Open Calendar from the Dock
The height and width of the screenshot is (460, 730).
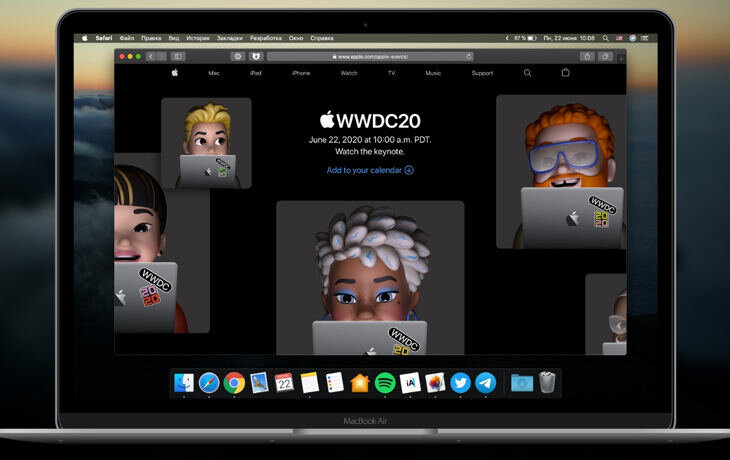pos(284,383)
